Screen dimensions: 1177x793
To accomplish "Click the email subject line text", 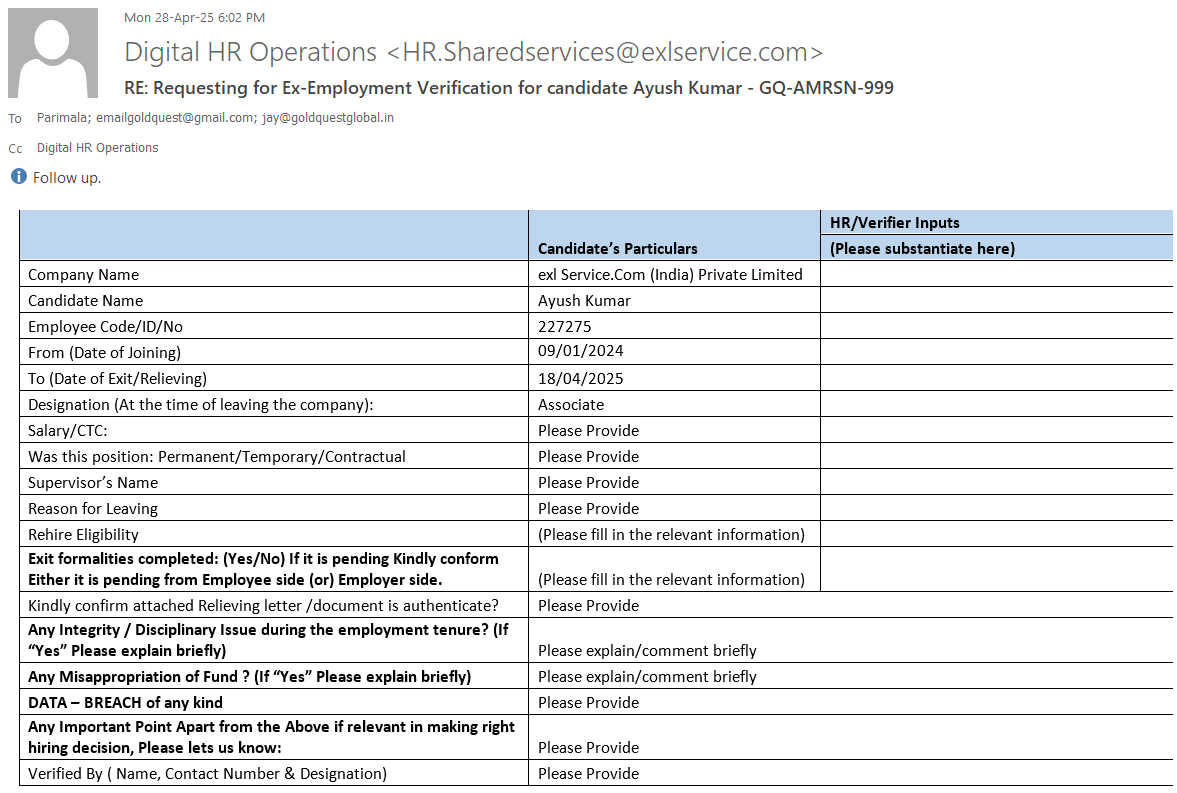I will (x=509, y=88).
